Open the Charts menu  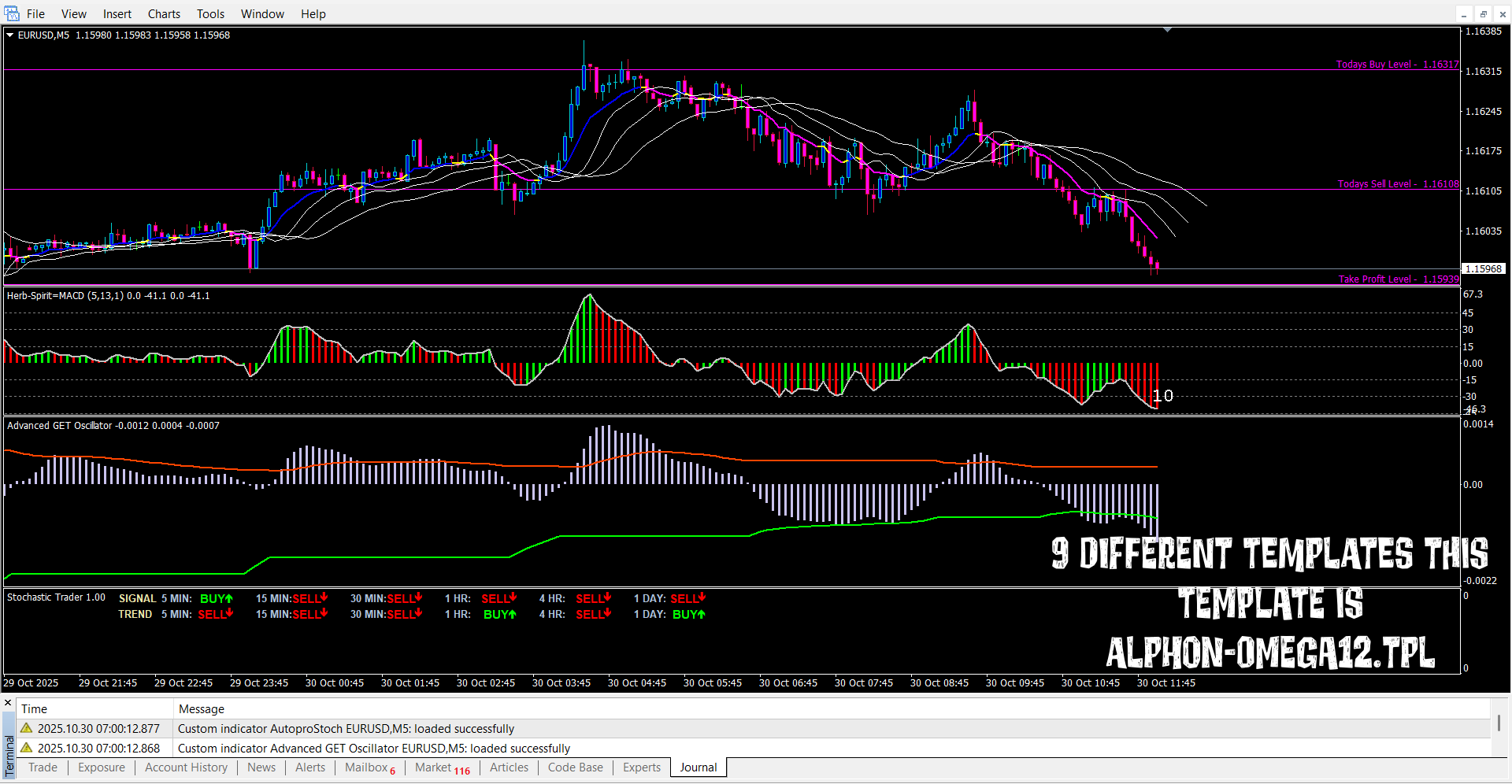164,14
